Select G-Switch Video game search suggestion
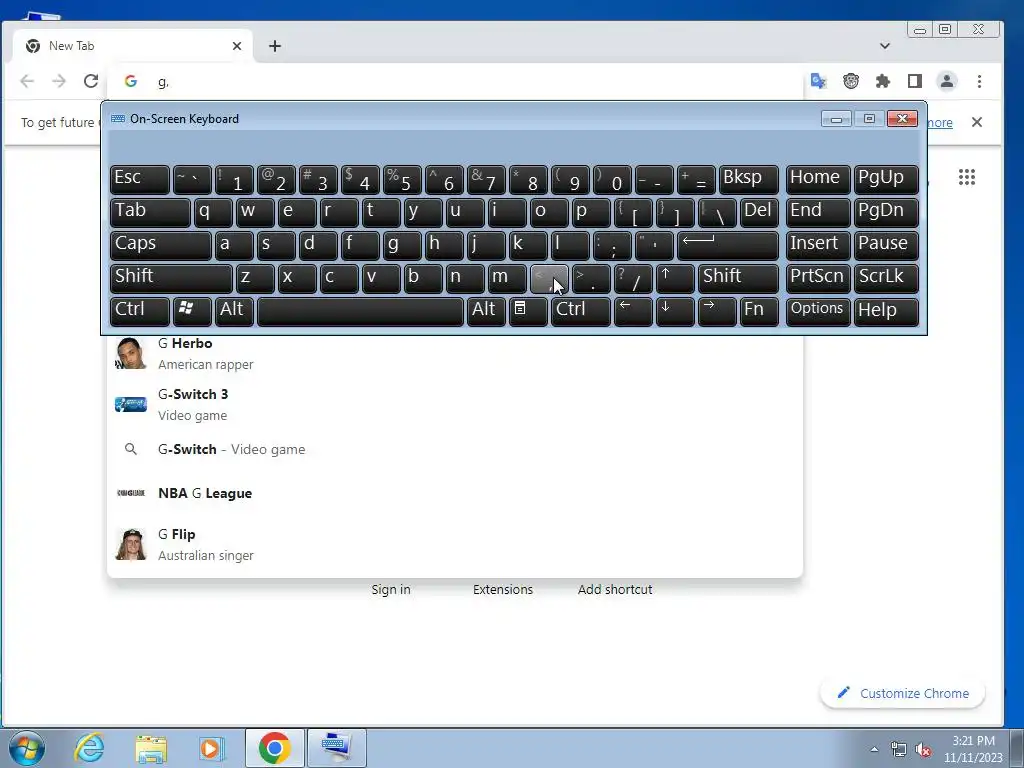The image size is (1024, 768). click(455, 449)
